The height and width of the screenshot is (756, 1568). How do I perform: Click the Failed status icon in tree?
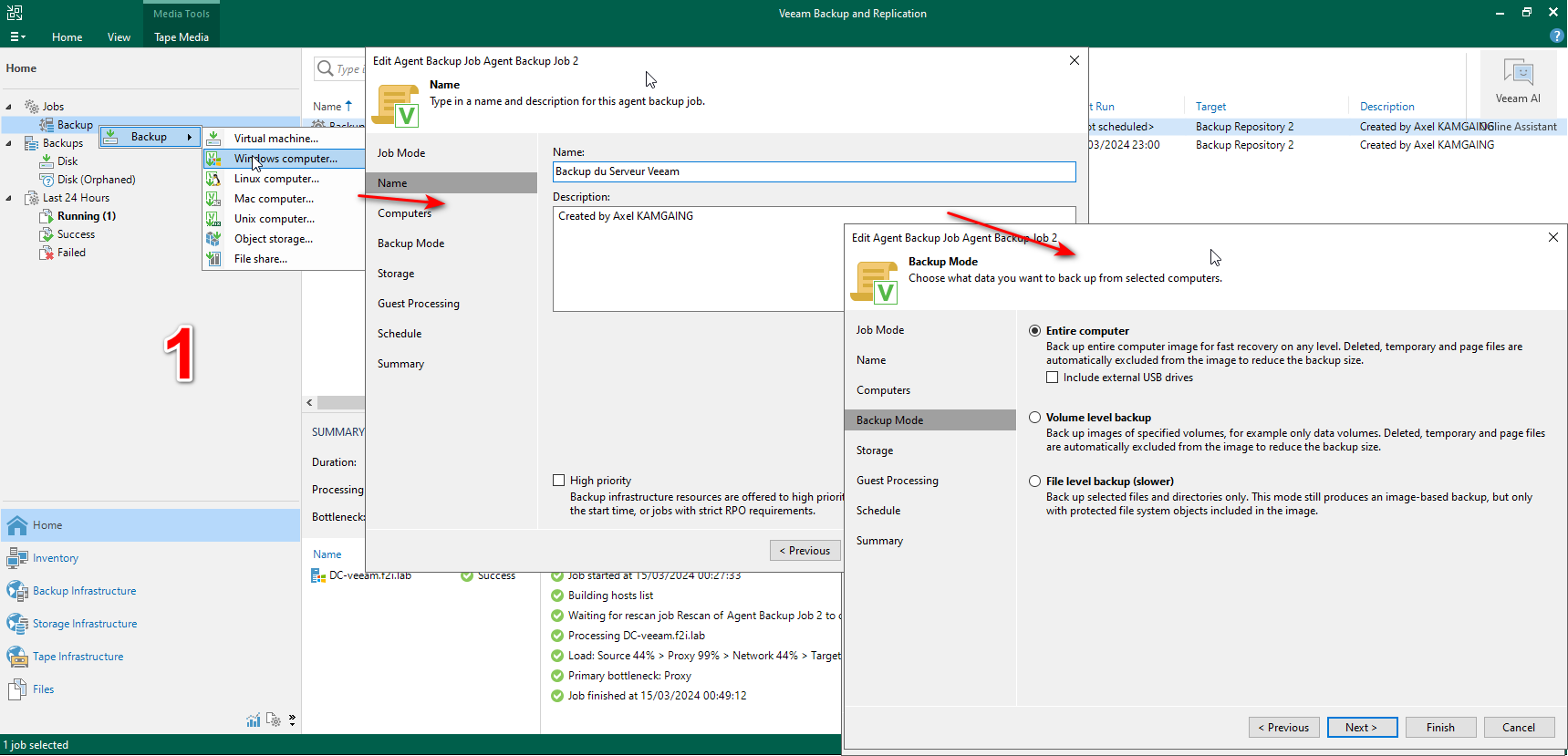click(x=47, y=253)
